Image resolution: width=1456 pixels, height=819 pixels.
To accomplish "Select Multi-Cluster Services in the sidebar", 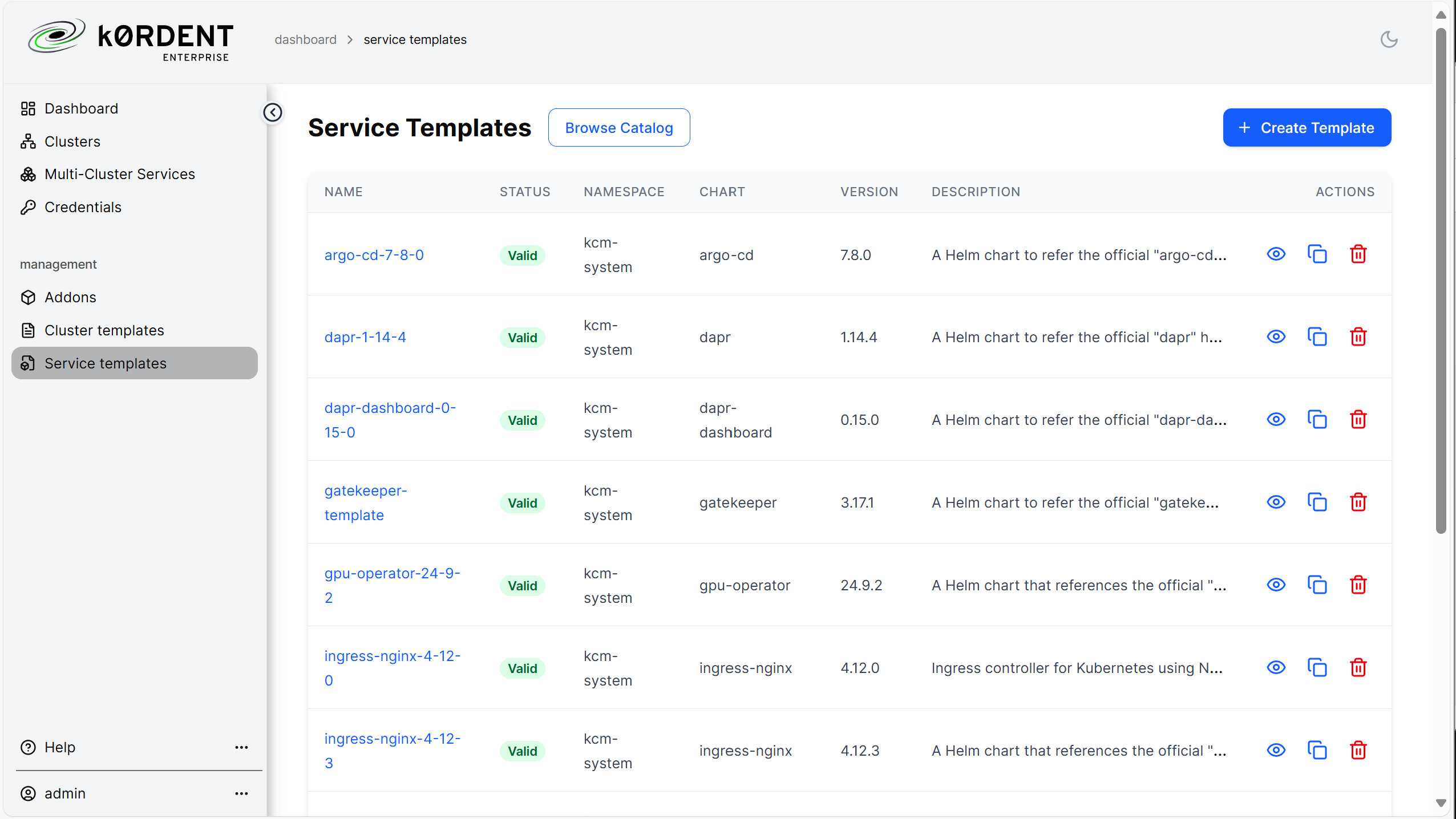I will [x=119, y=174].
